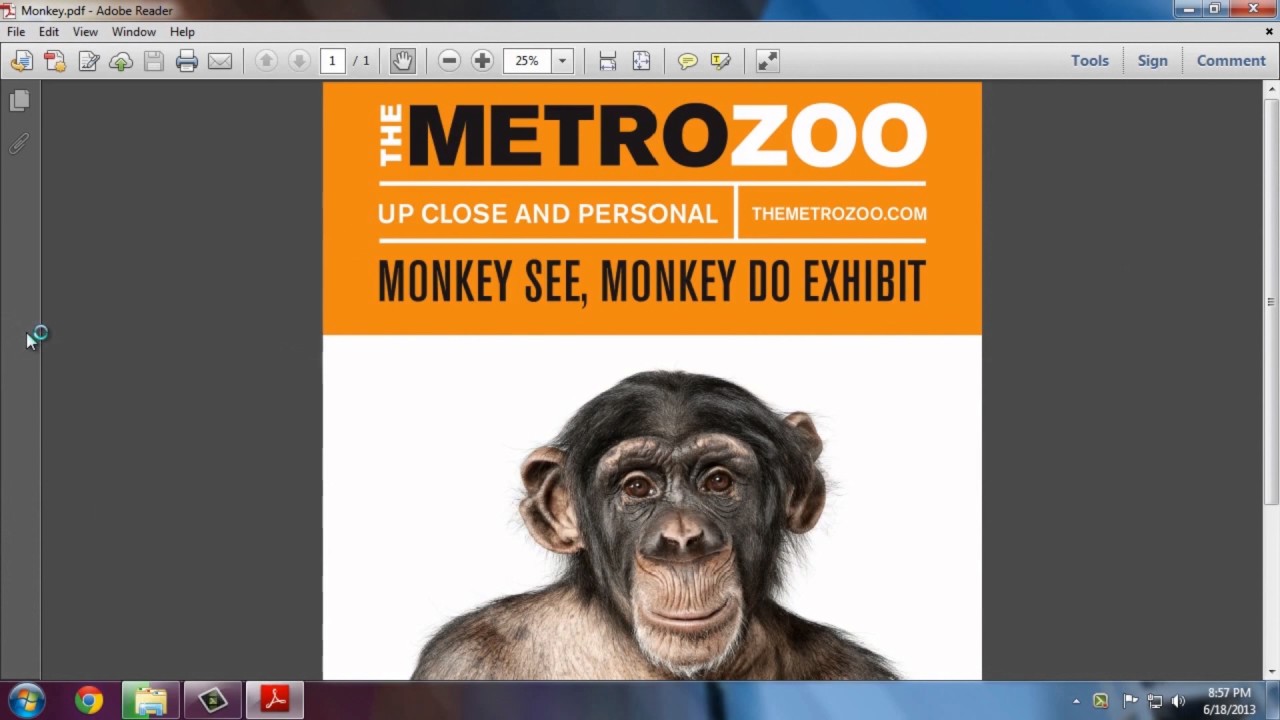1280x720 pixels.
Task: Select the highlight text tool
Action: click(x=720, y=61)
